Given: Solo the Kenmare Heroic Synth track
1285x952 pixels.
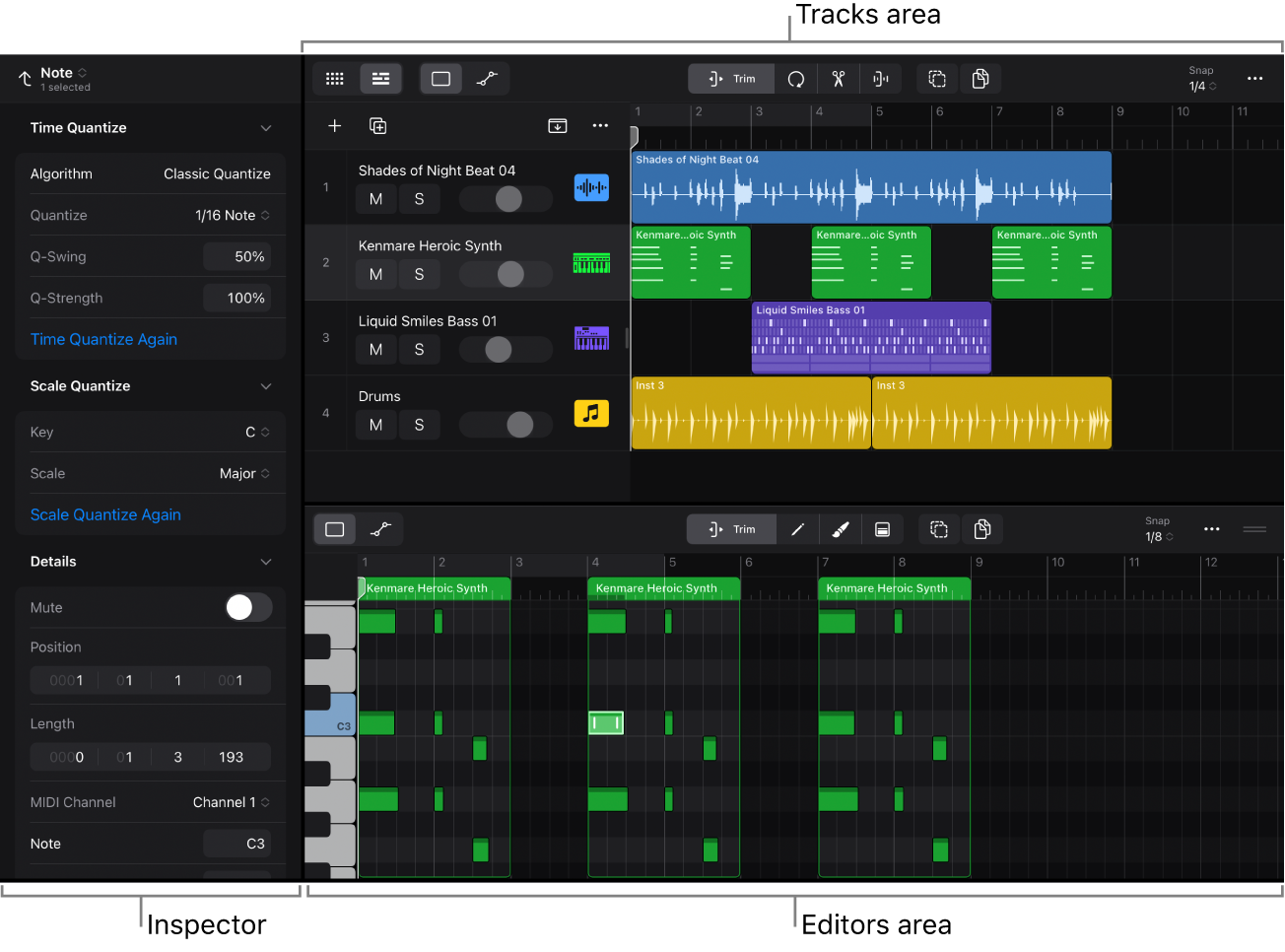Looking at the screenshot, I should [419, 274].
